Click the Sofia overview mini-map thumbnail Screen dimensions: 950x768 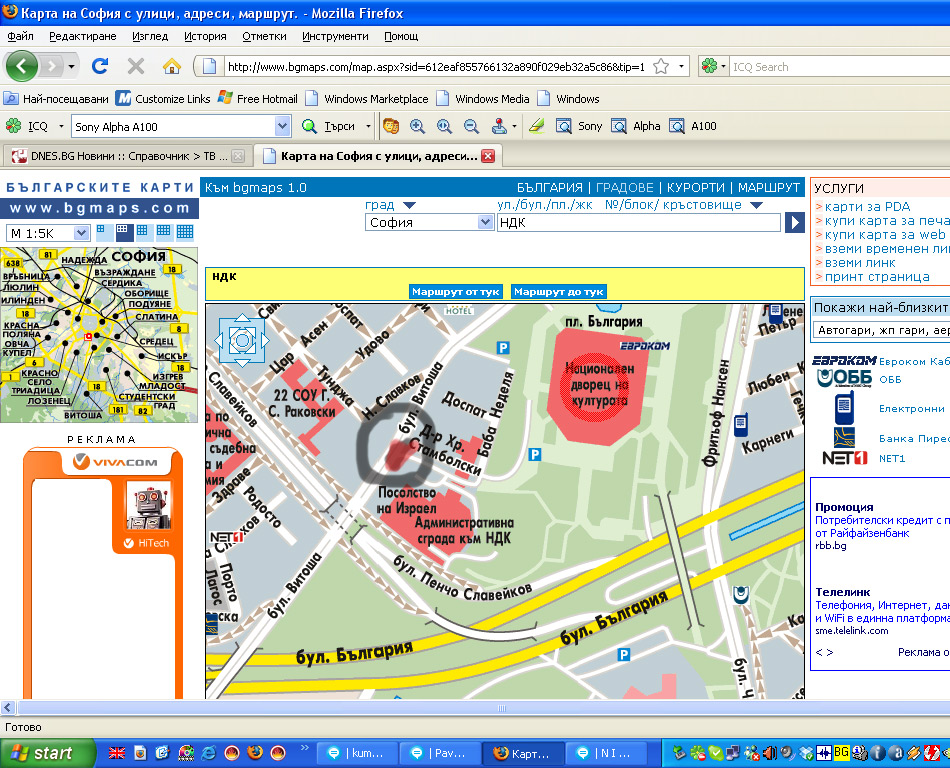point(99,335)
